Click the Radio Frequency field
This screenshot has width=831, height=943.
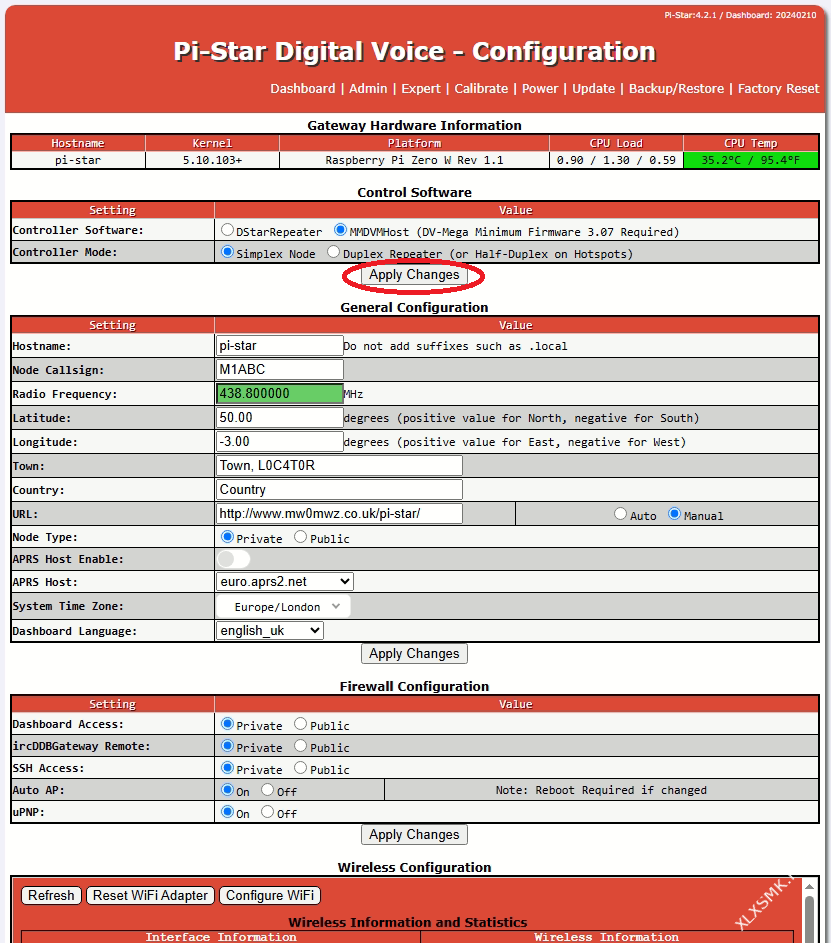click(280, 394)
